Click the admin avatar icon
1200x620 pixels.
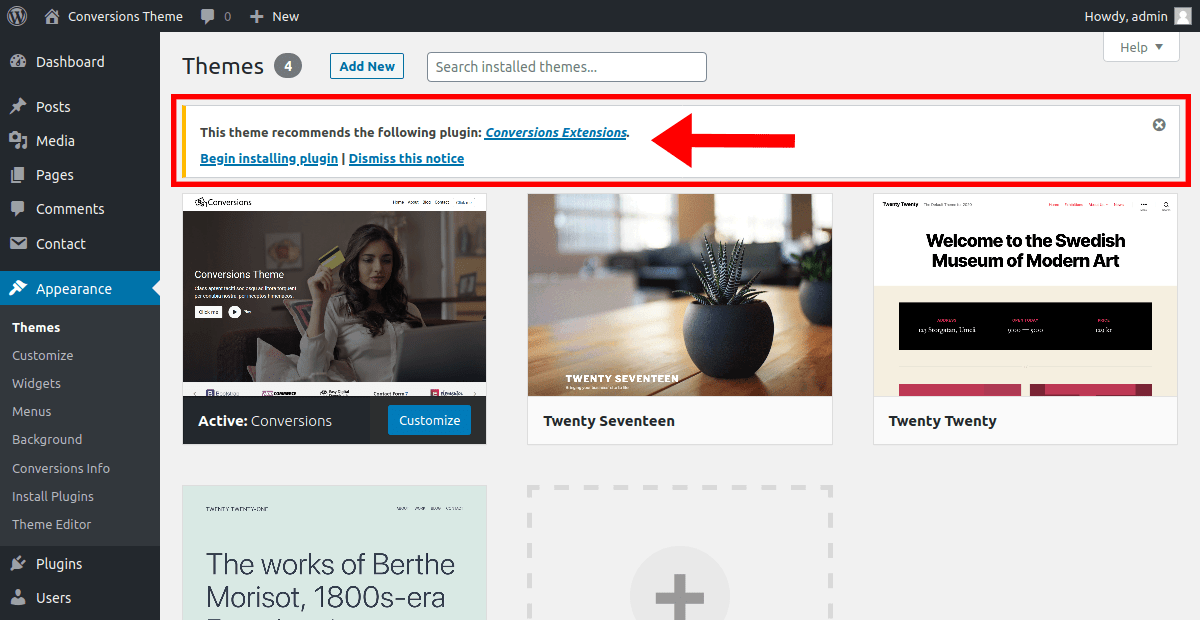[x=1183, y=16]
